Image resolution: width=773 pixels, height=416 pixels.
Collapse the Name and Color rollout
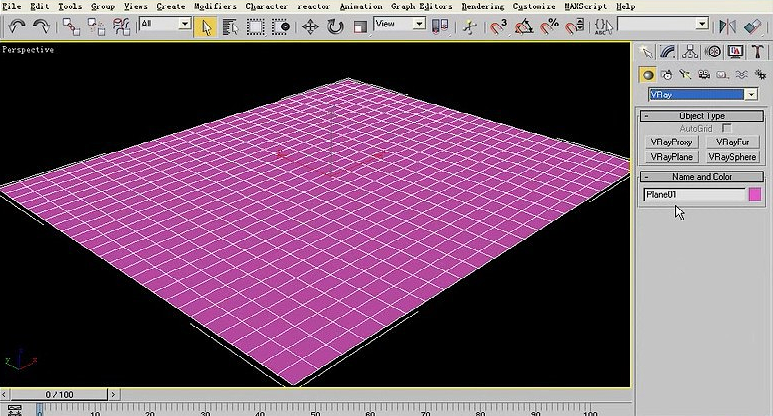[701, 177]
